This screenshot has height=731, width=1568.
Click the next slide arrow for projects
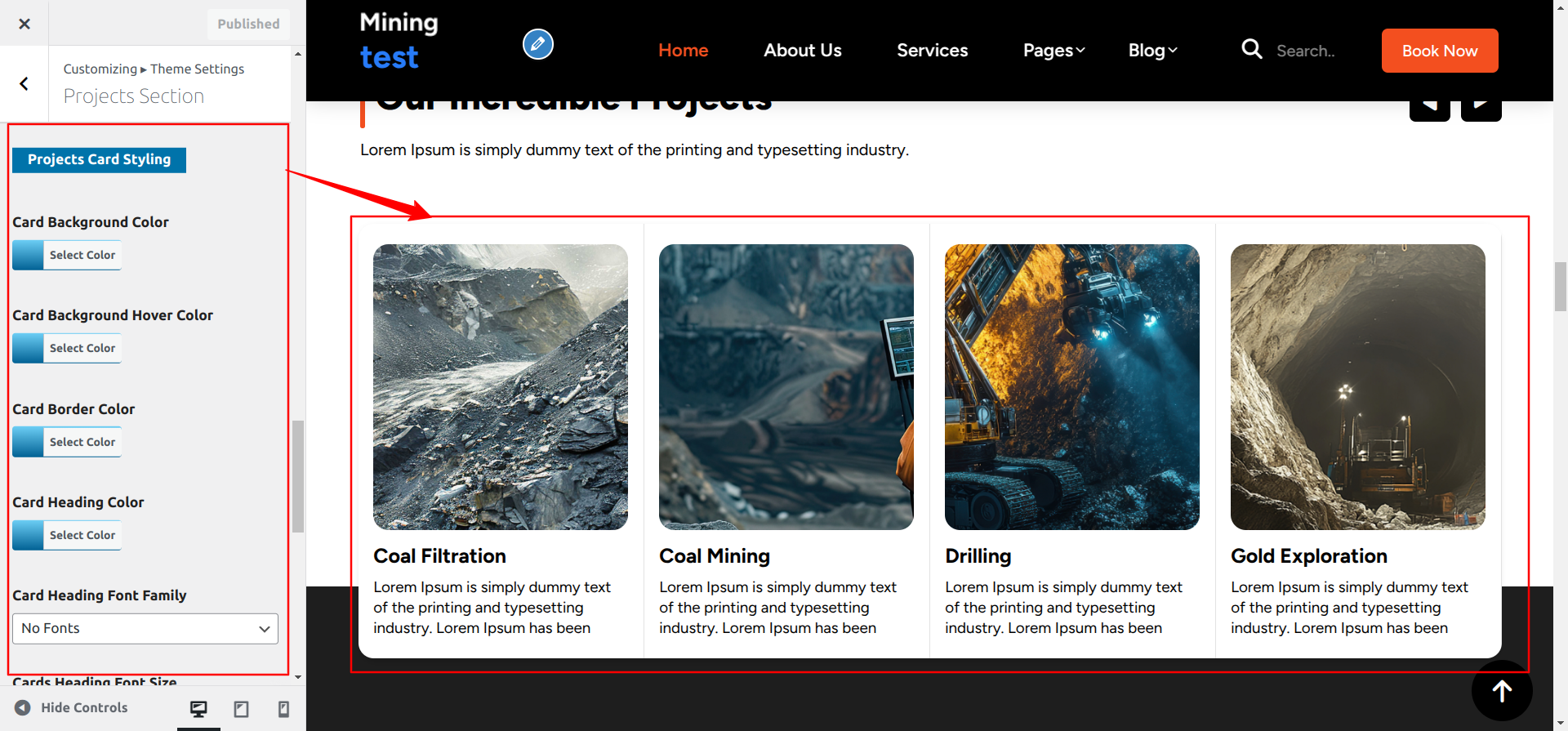tap(1481, 107)
